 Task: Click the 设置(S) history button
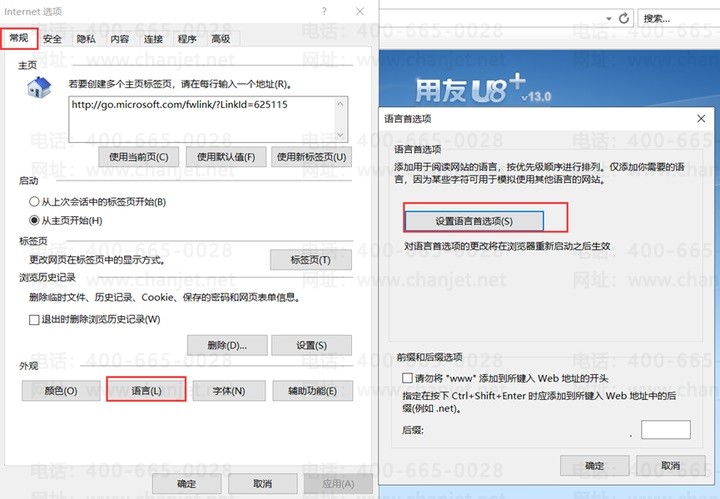coord(312,345)
